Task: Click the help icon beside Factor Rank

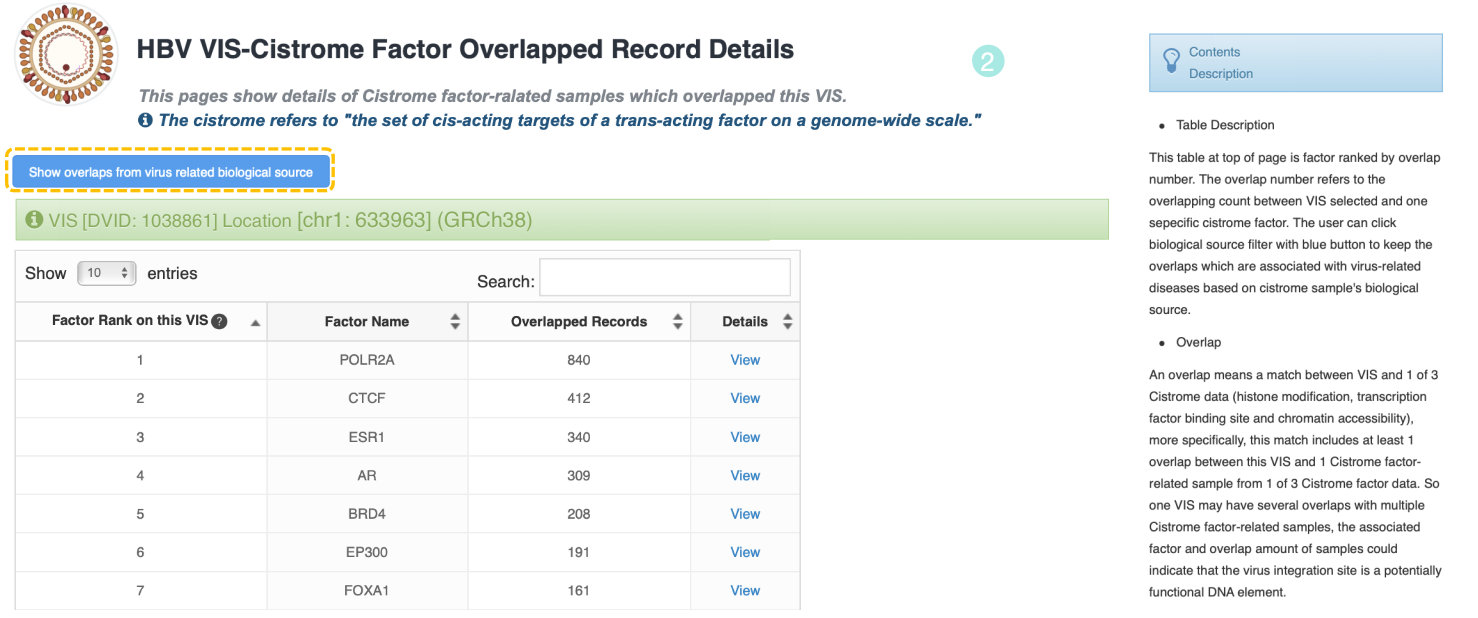Action: tap(219, 321)
